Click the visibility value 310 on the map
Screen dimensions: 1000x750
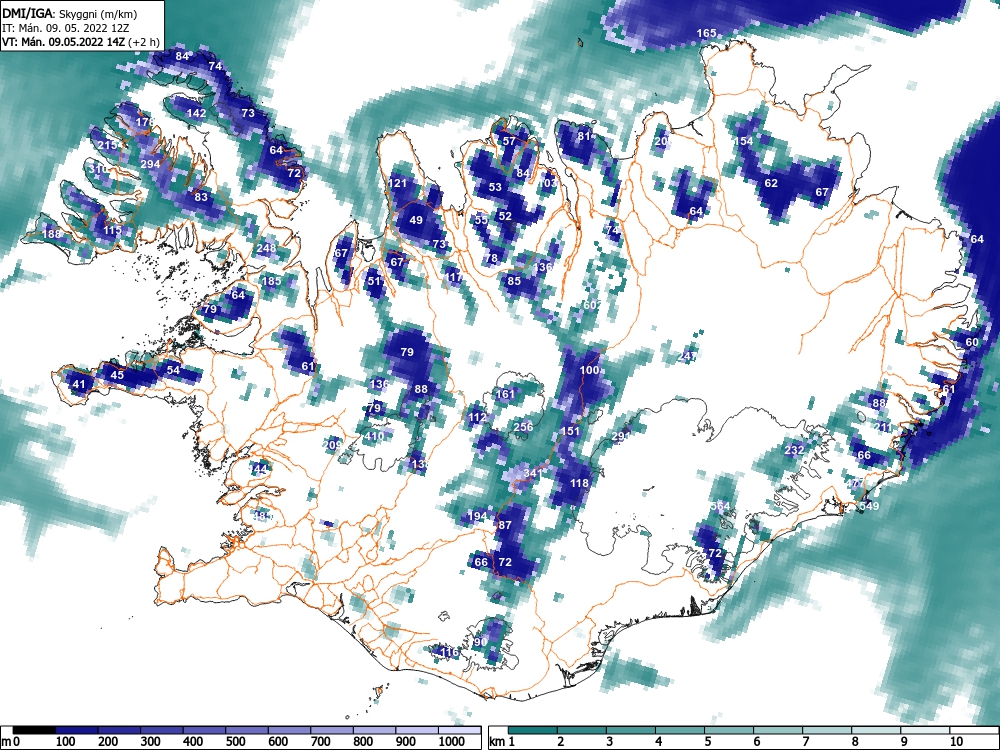98,169
